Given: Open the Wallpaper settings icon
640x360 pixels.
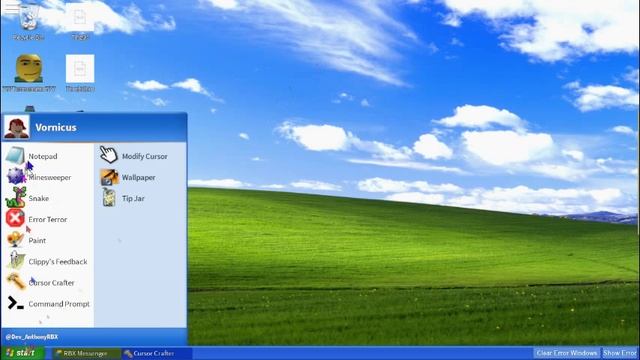Looking at the screenshot, I should pyautogui.click(x=109, y=177).
